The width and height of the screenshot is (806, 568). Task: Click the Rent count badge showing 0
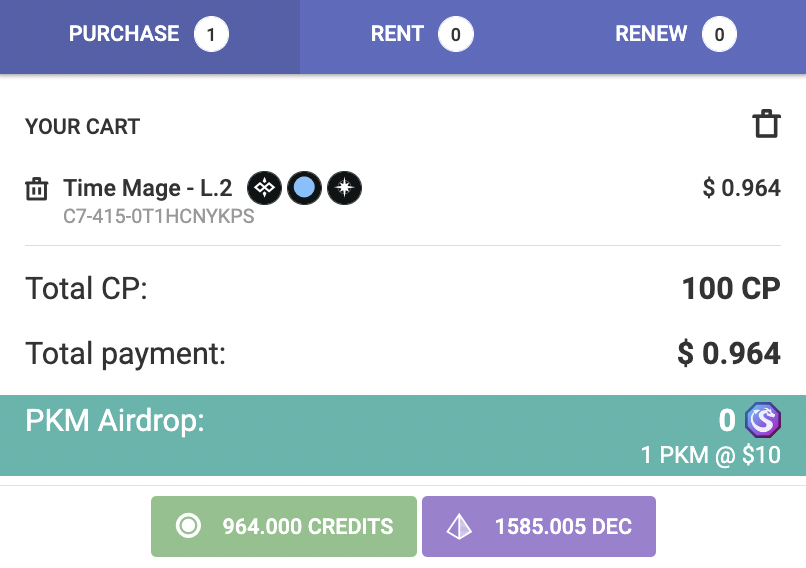[x=456, y=34]
